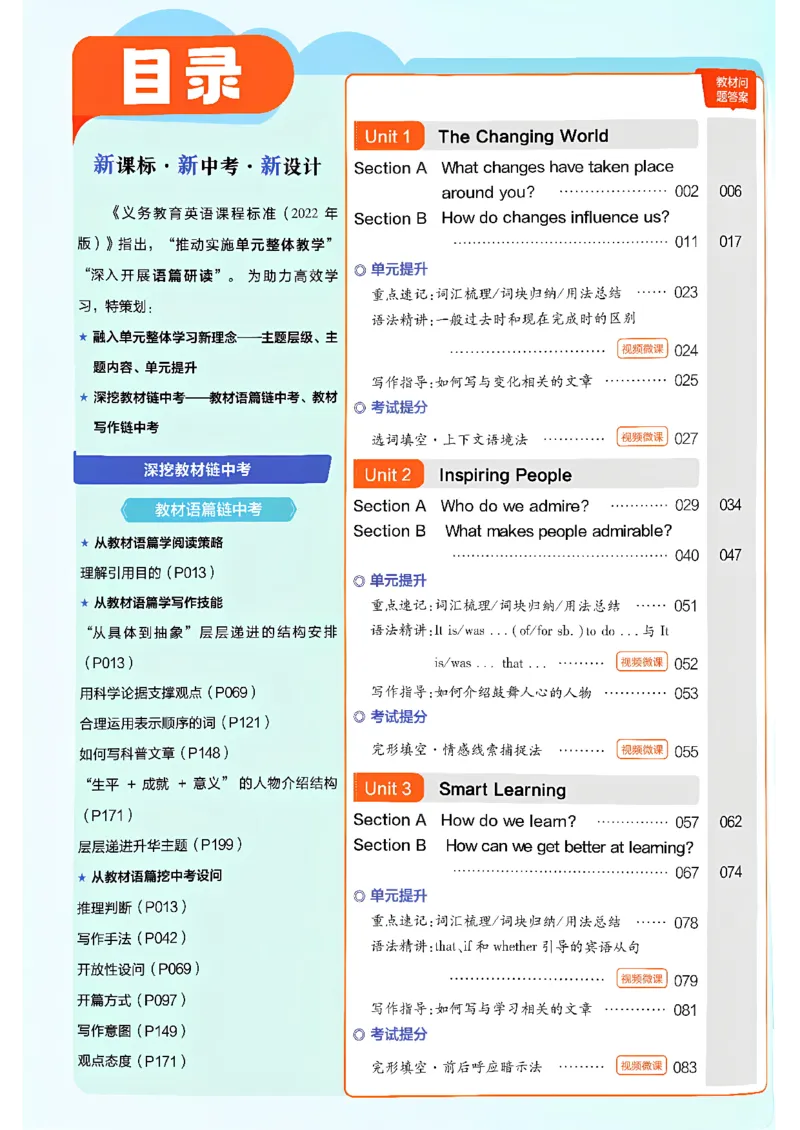Click What changes have taken place
Image resolution: width=800 pixels, height=1130 pixels.
(557, 167)
